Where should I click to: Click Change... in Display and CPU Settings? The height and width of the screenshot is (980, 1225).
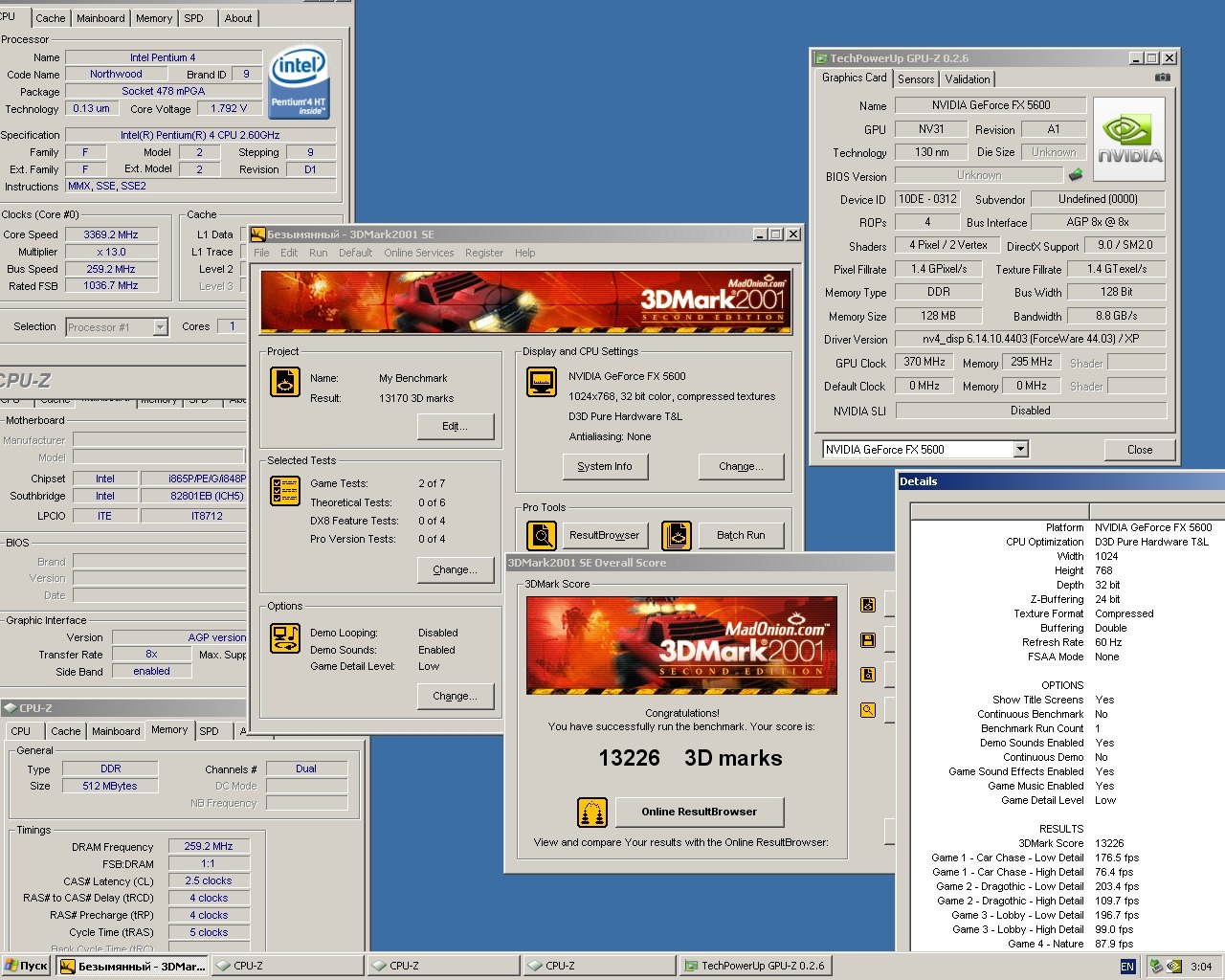pos(742,466)
